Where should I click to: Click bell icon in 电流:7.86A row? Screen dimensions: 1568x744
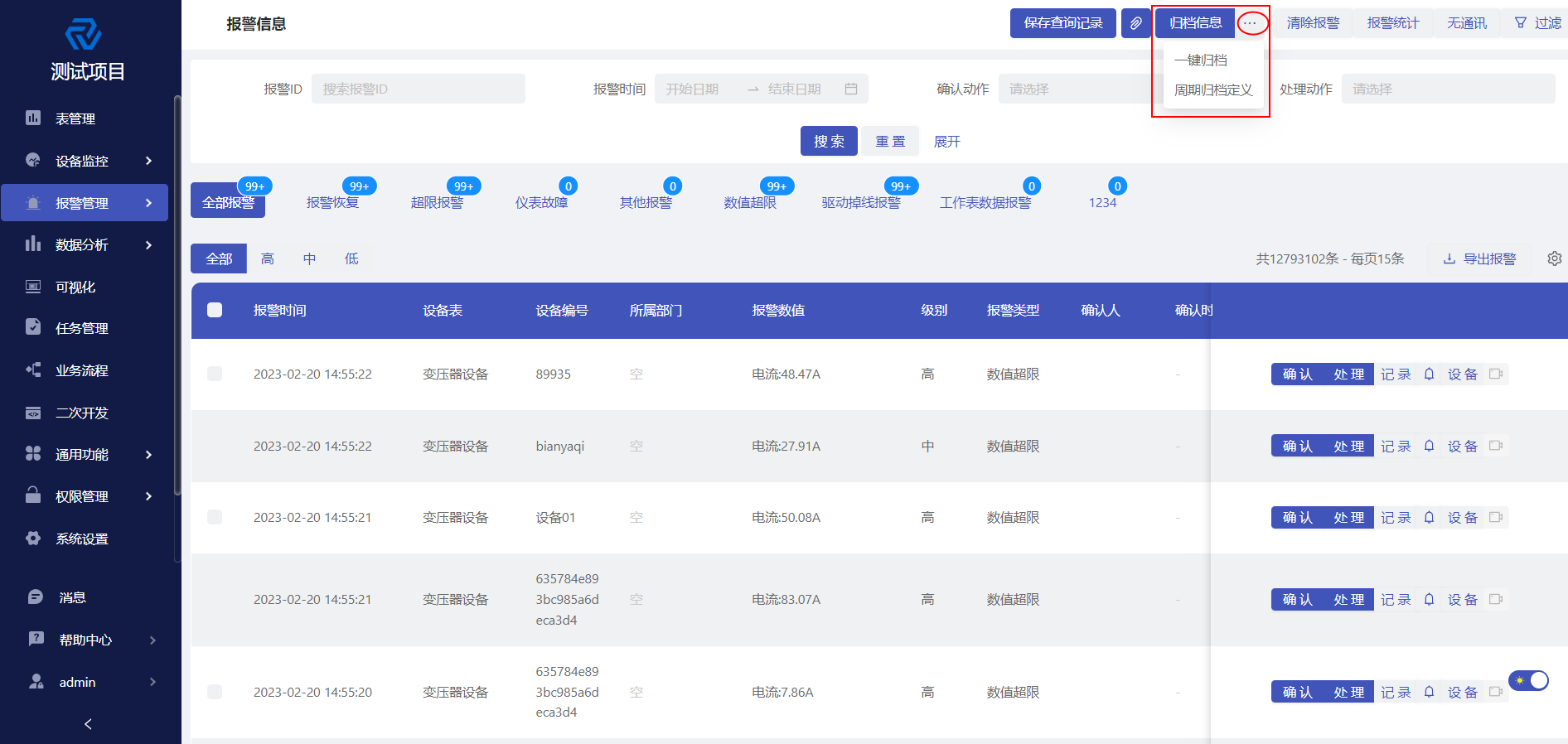tap(1429, 692)
